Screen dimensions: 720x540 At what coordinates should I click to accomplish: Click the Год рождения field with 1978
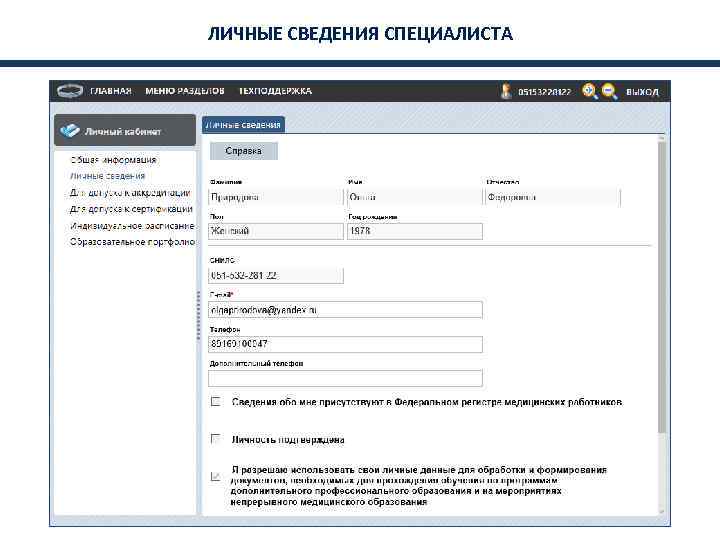tap(415, 231)
